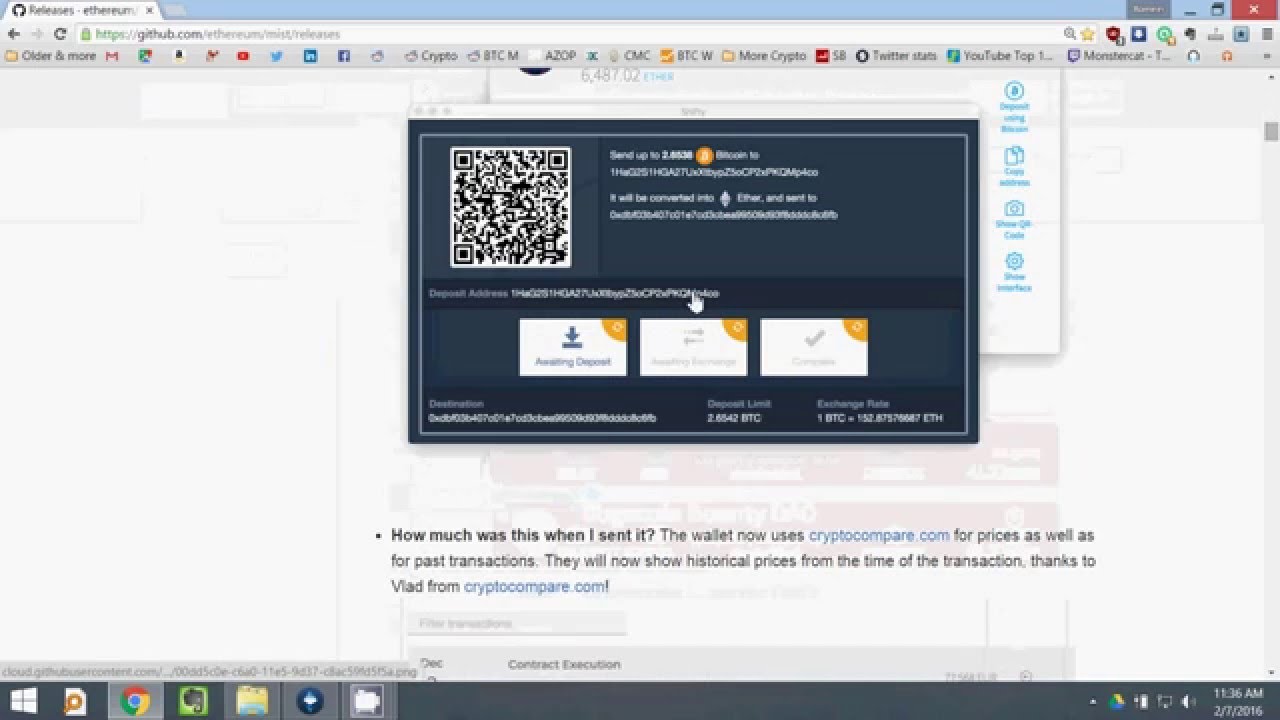Open Facebook bookmark icon

coord(343,56)
